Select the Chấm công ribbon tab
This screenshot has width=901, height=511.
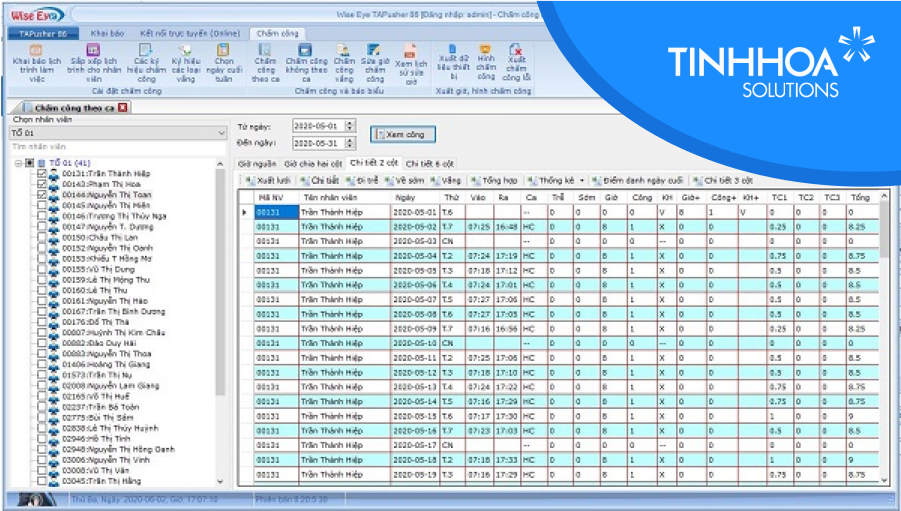[278, 33]
